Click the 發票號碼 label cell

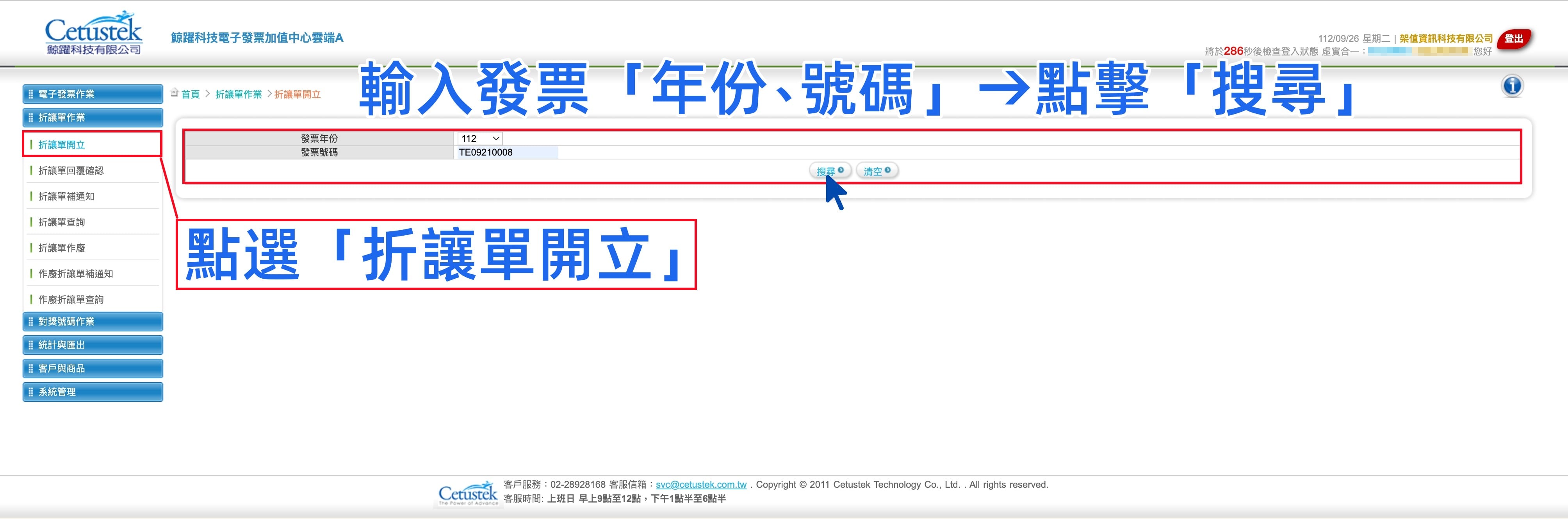tap(319, 152)
